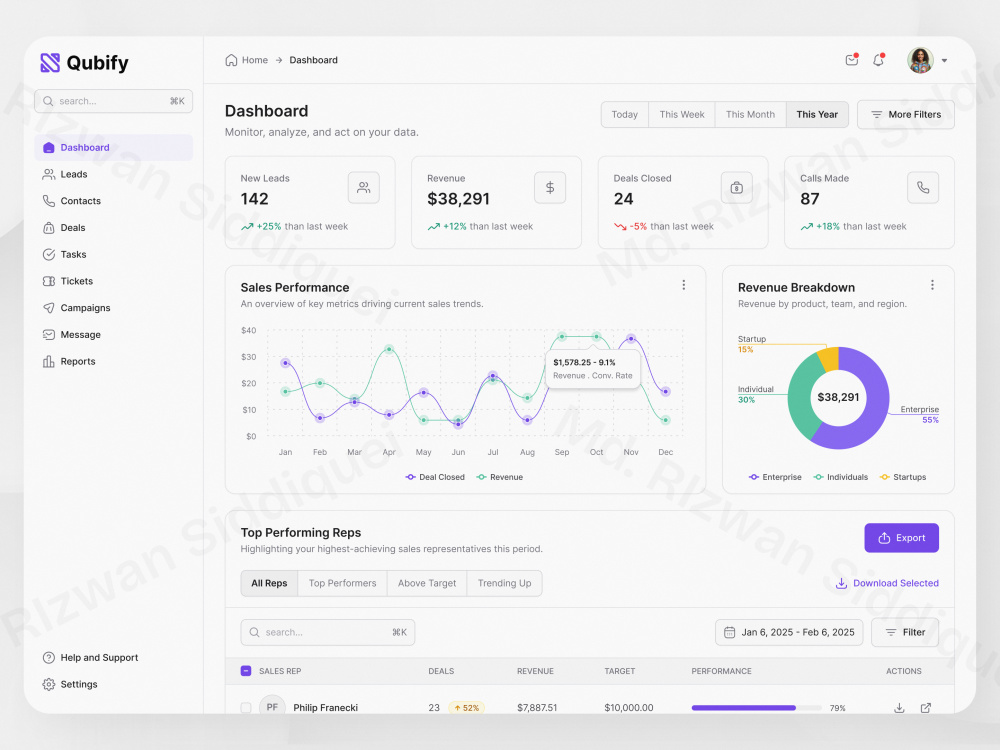Click the Export button
Image resolution: width=1000 pixels, height=750 pixels.
(901, 538)
